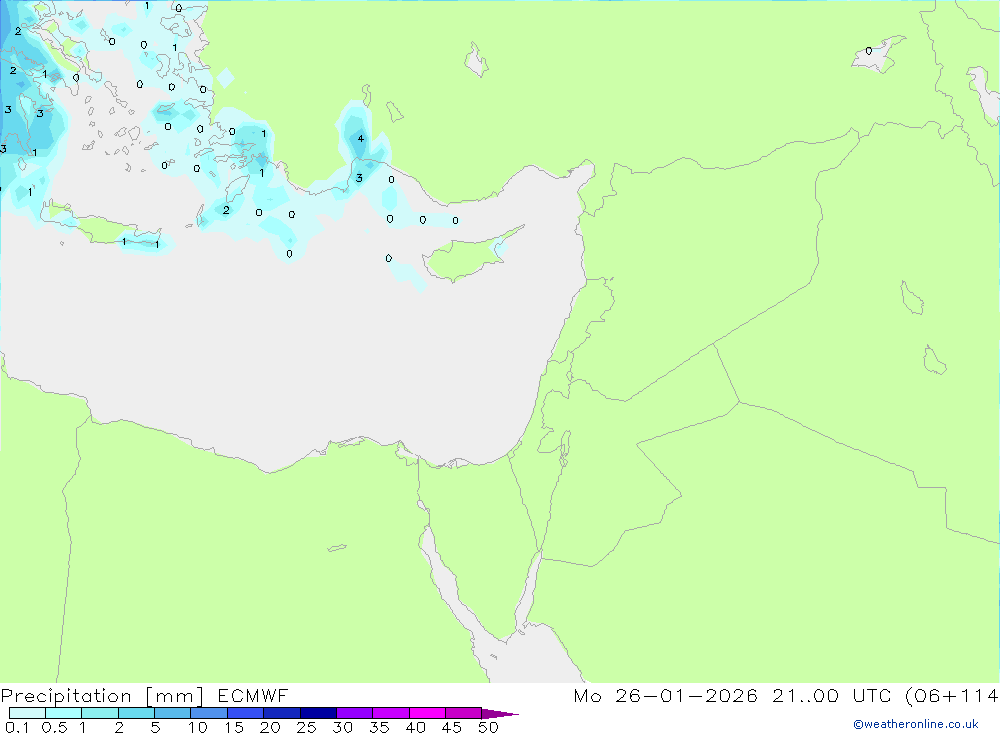Click the '45' legend scale label
The height and width of the screenshot is (733, 1000).
(x=452, y=727)
